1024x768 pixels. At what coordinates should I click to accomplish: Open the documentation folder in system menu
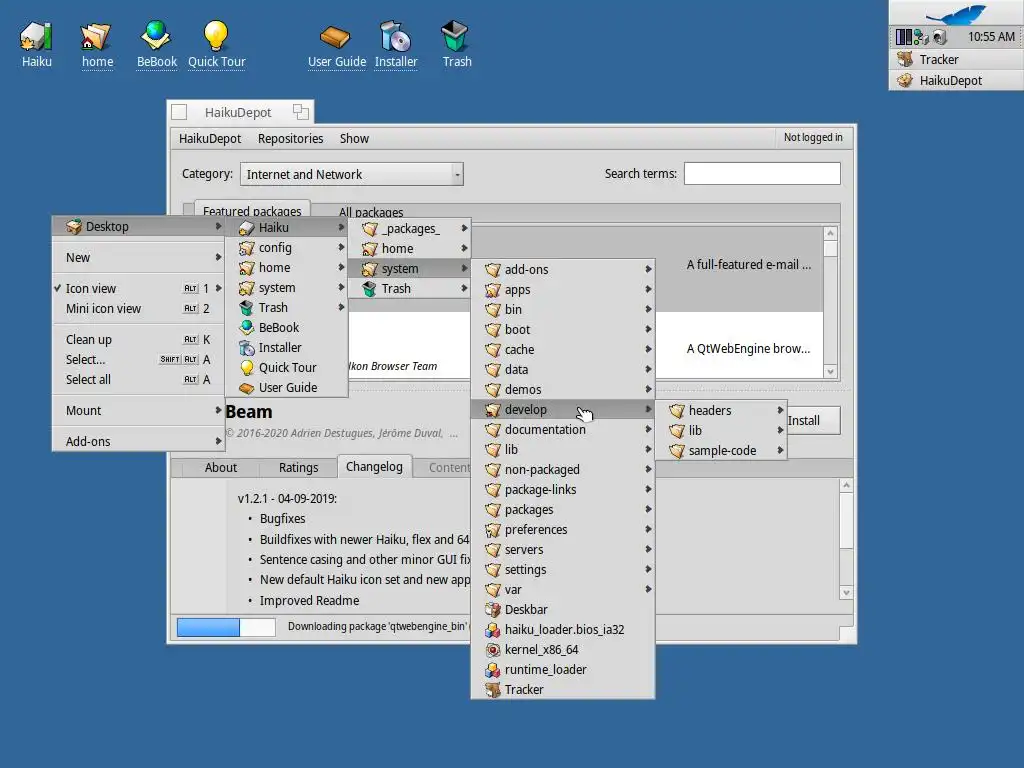point(562,430)
